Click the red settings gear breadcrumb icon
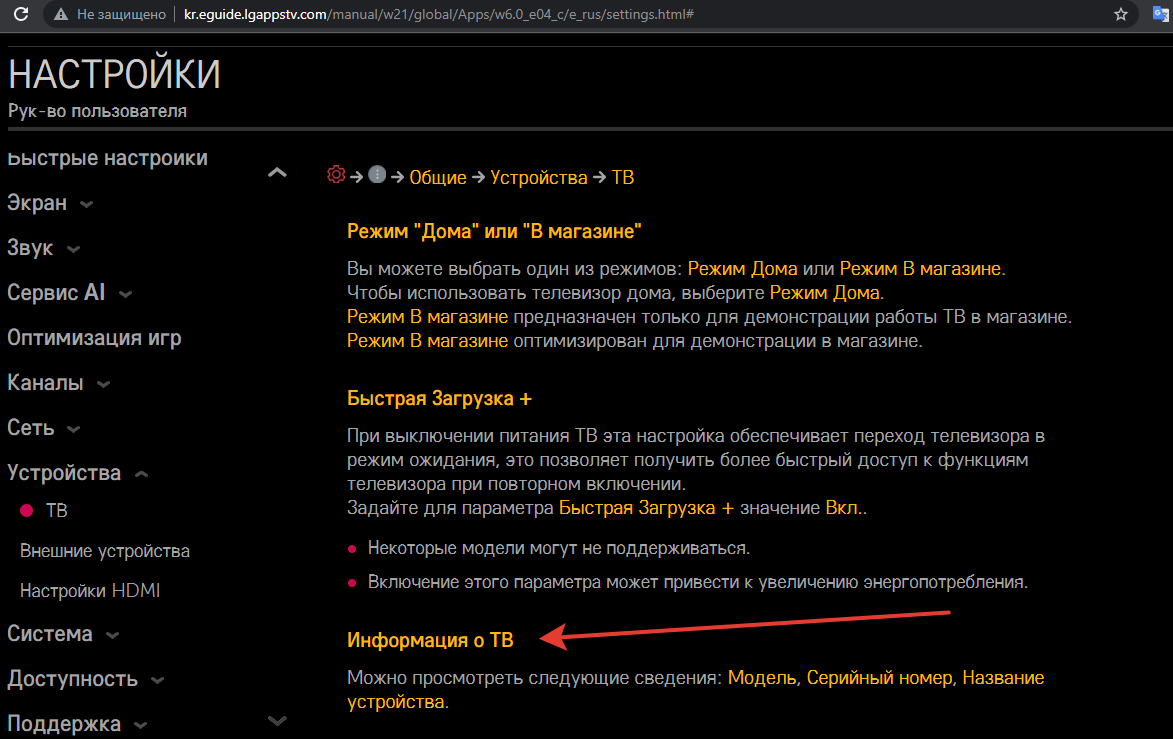The height and width of the screenshot is (739, 1173). pyautogui.click(x=336, y=175)
